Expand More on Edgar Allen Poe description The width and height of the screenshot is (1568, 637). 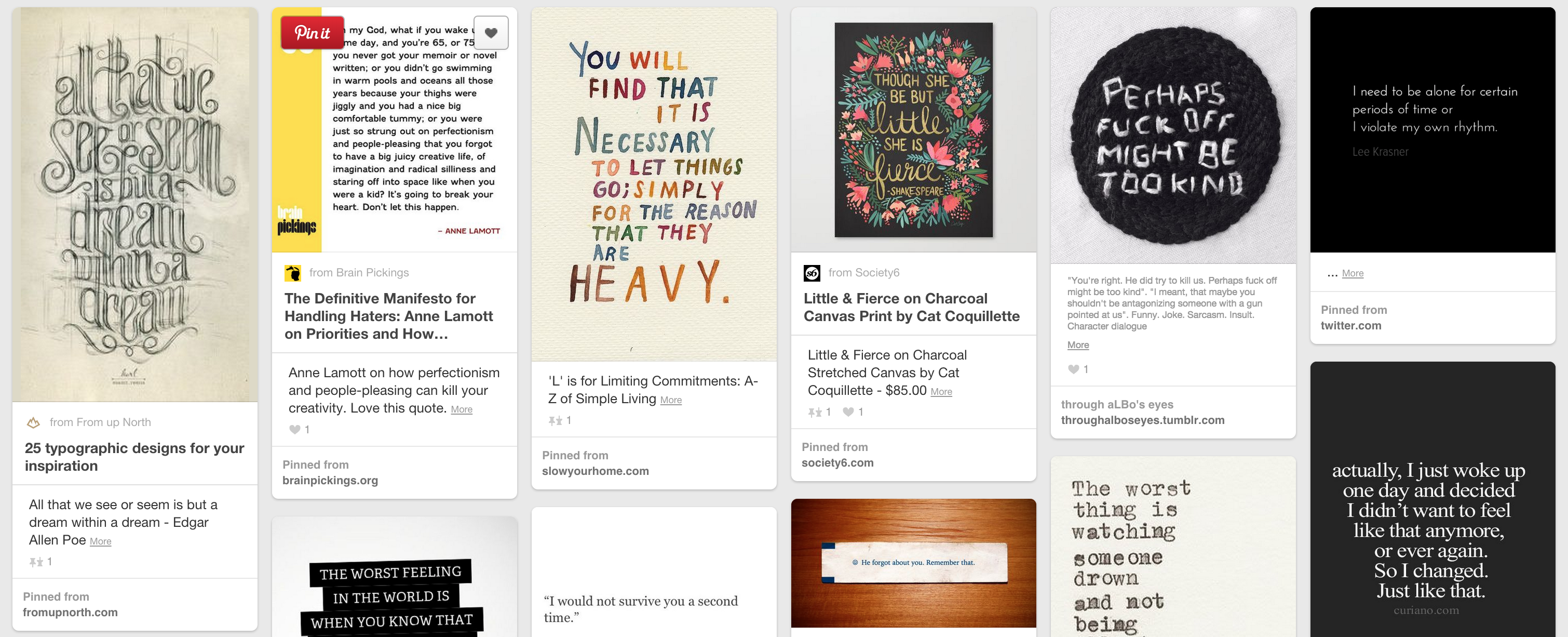click(x=100, y=541)
